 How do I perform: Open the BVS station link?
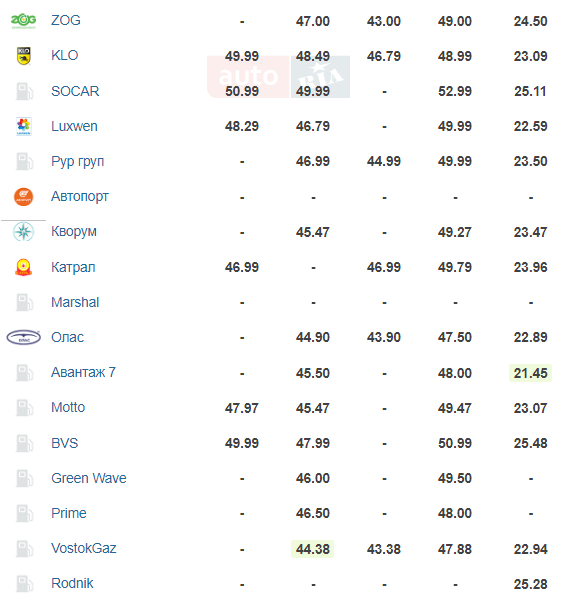tap(65, 443)
